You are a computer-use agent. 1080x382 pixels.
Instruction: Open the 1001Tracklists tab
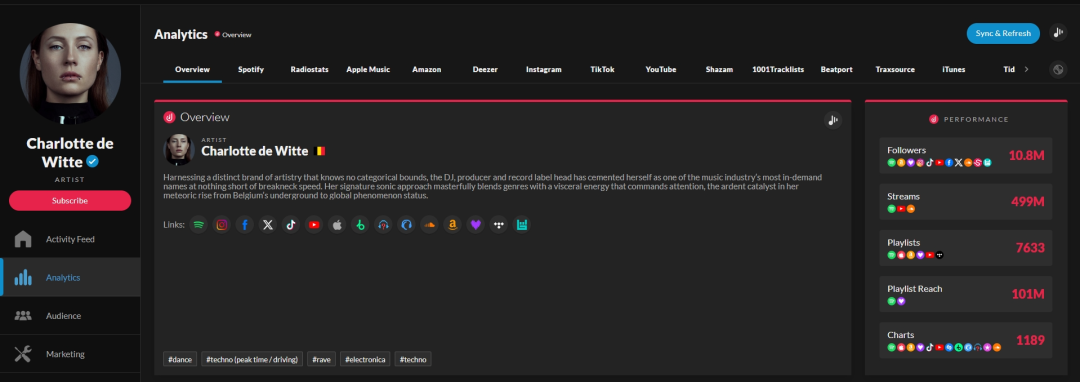click(x=778, y=70)
